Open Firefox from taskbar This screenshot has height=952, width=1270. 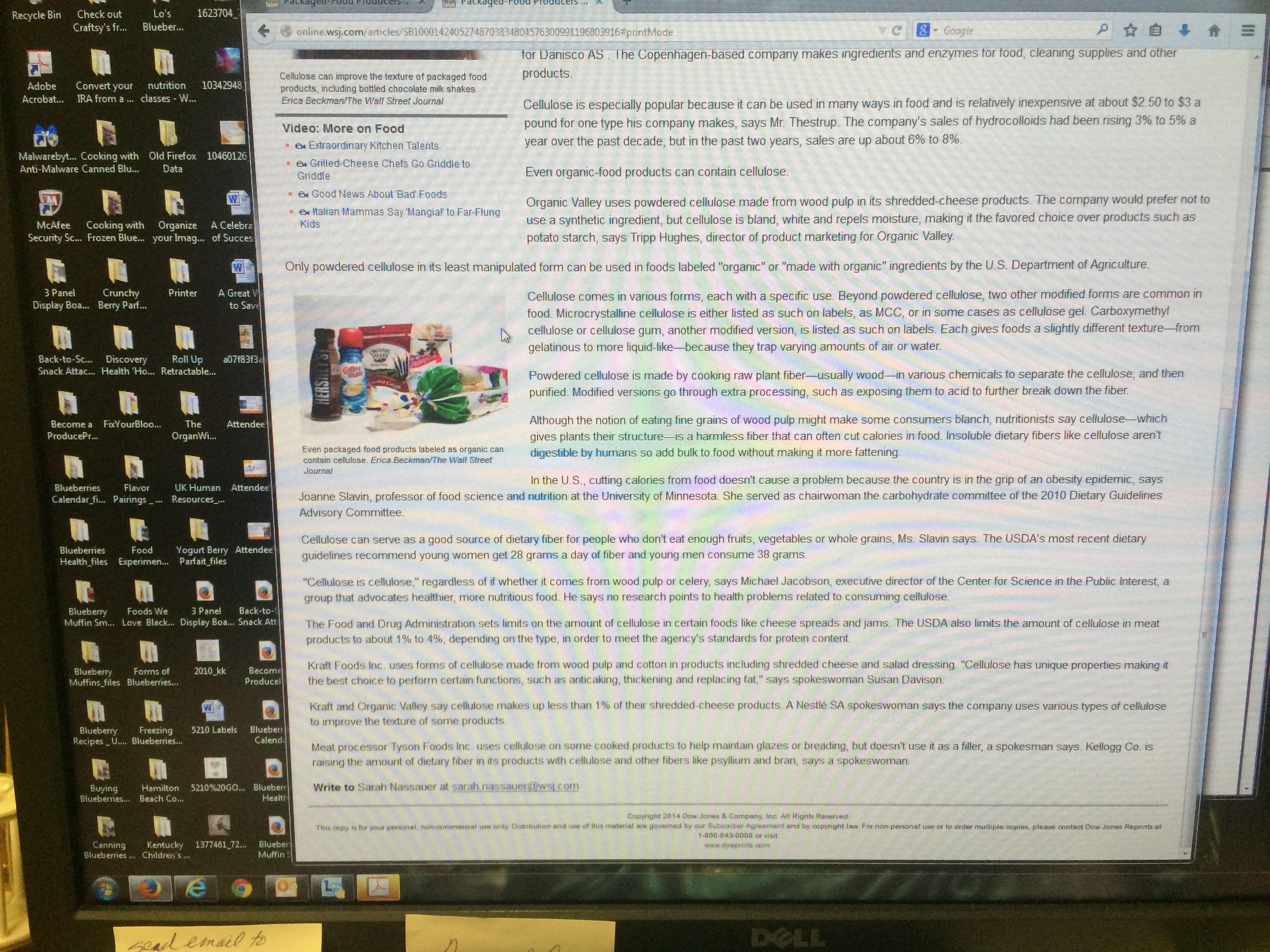pos(151,888)
